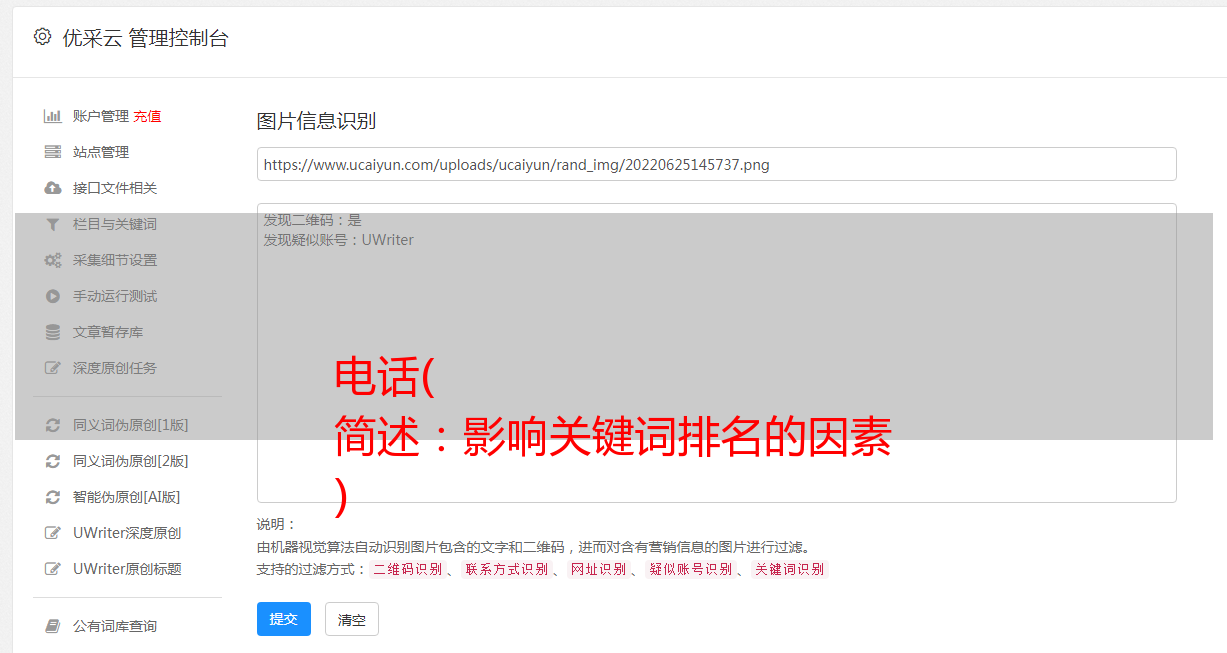Image resolution: width=1227 pixels, height=653 pixels.
Task: Open 采集细节设置 via its gears icon
Action: [x=53, y=260]
